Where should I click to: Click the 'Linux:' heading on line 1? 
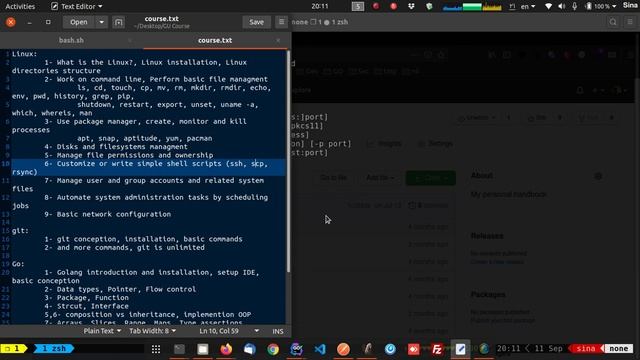[x=24, y=54]
